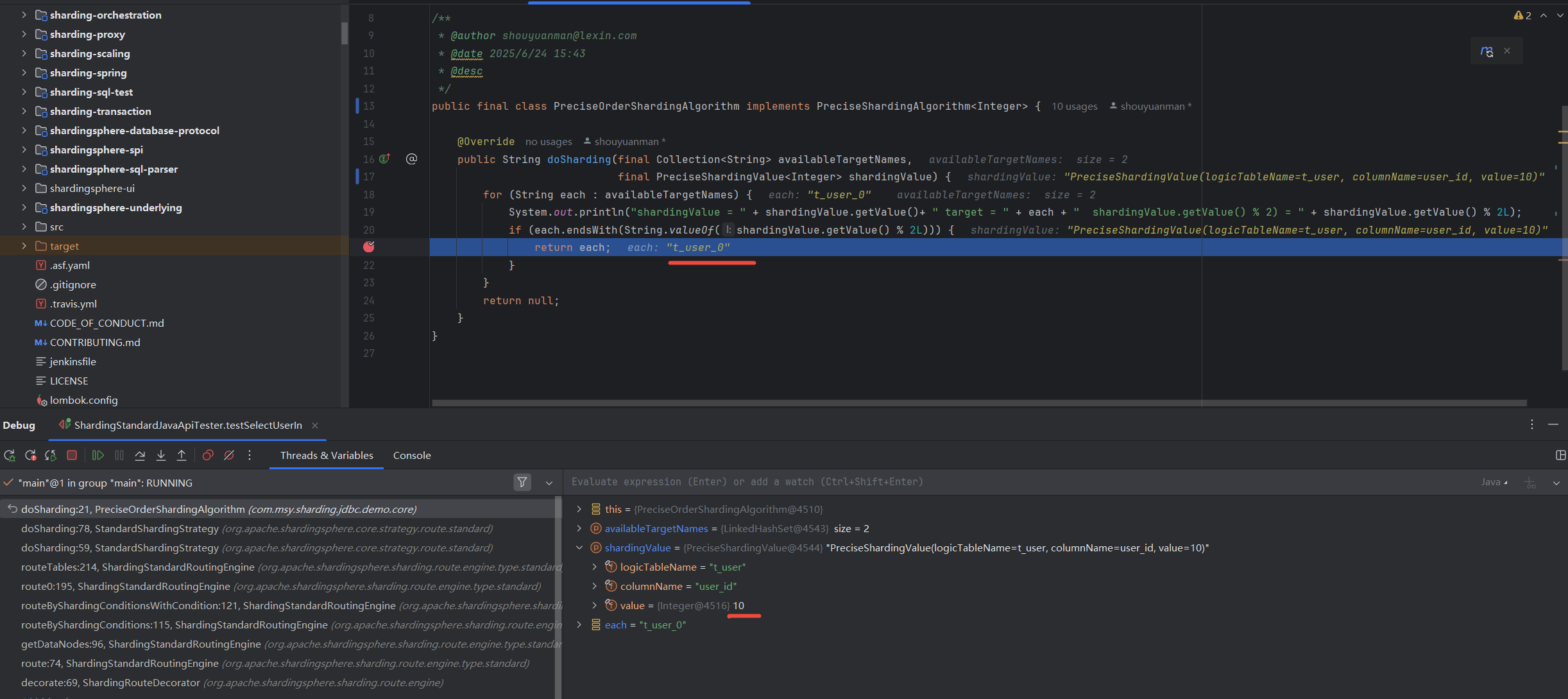The height and width of the screenshot is (699, 1568).
Task: Click the frames filter funnel icon
Action: coord(522,482)
